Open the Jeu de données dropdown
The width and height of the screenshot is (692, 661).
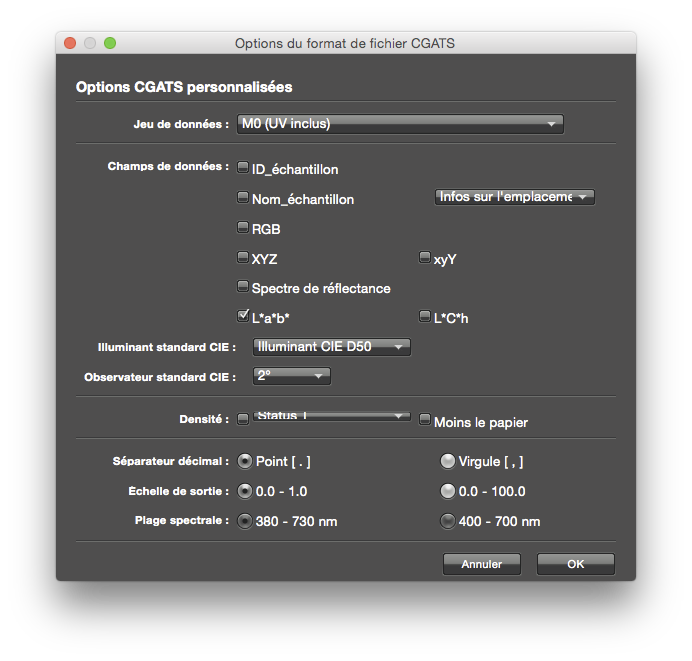click(400, 124)
